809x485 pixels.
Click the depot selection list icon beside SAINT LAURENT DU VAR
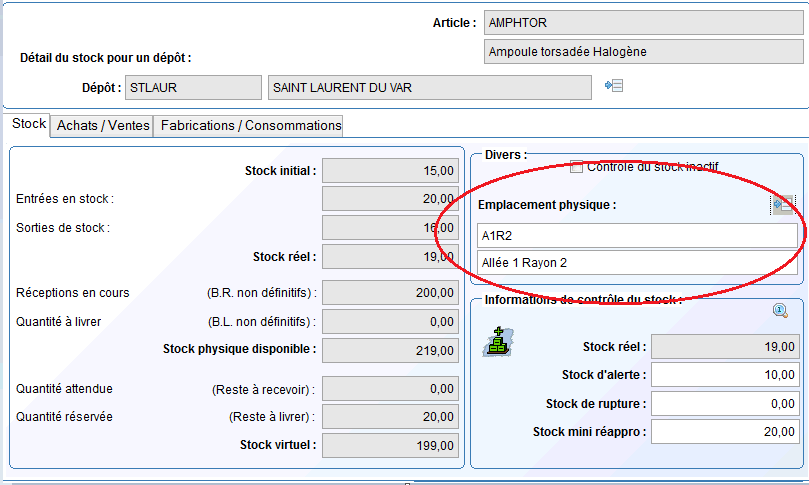coord(614,87)
